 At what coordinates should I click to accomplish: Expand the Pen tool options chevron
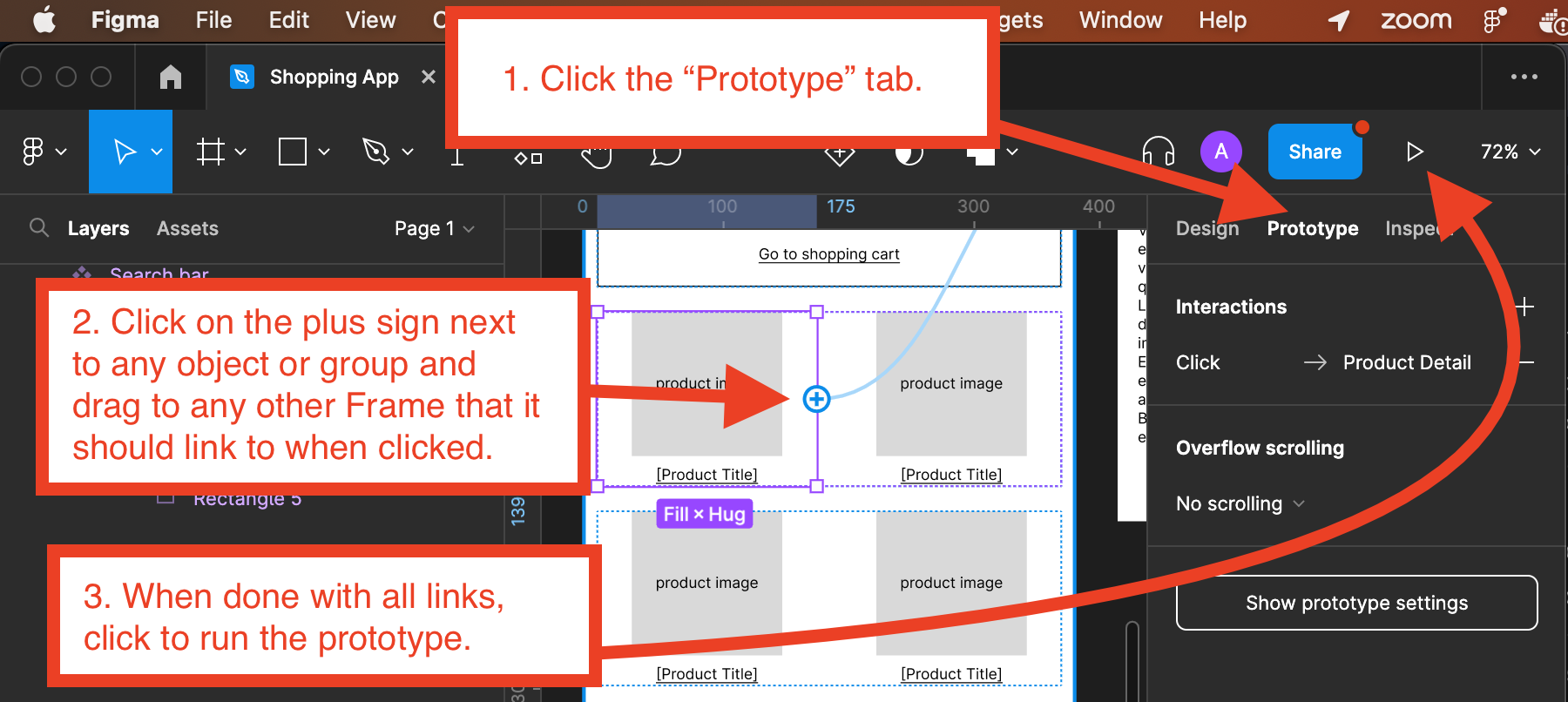coord(408,152)
